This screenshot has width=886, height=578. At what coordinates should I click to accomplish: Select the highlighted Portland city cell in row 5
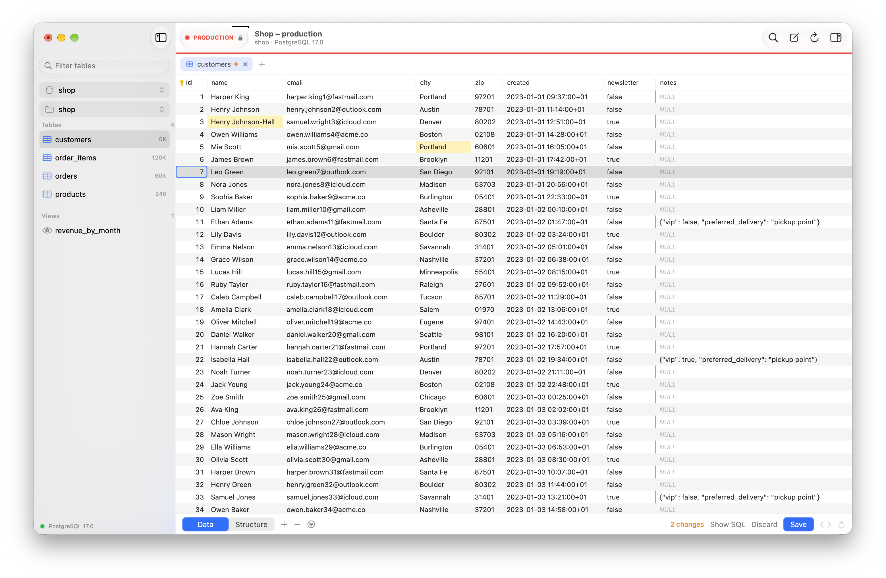444,147
